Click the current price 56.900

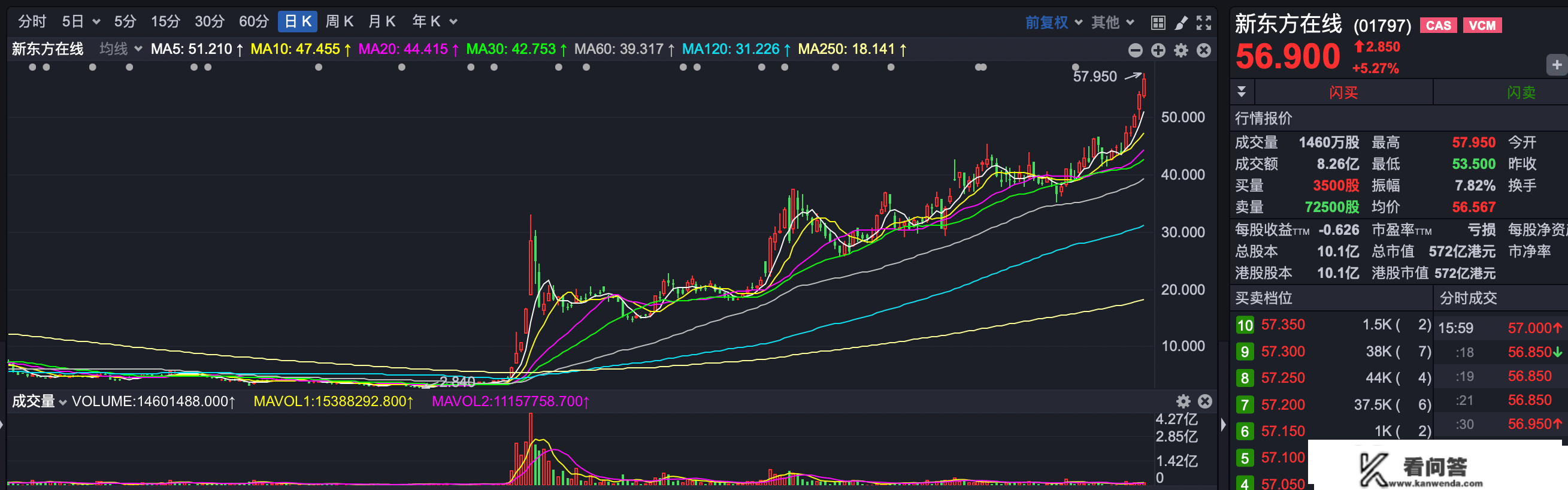[x=1287, y=57]
